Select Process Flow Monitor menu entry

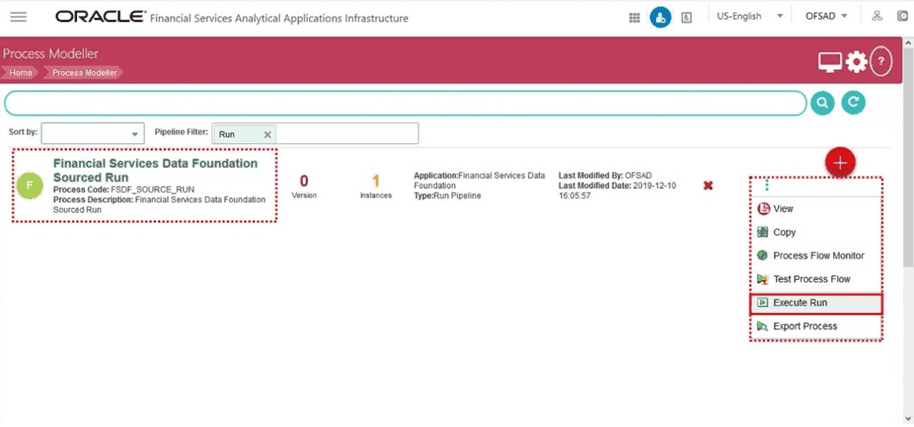pos(815,255)
